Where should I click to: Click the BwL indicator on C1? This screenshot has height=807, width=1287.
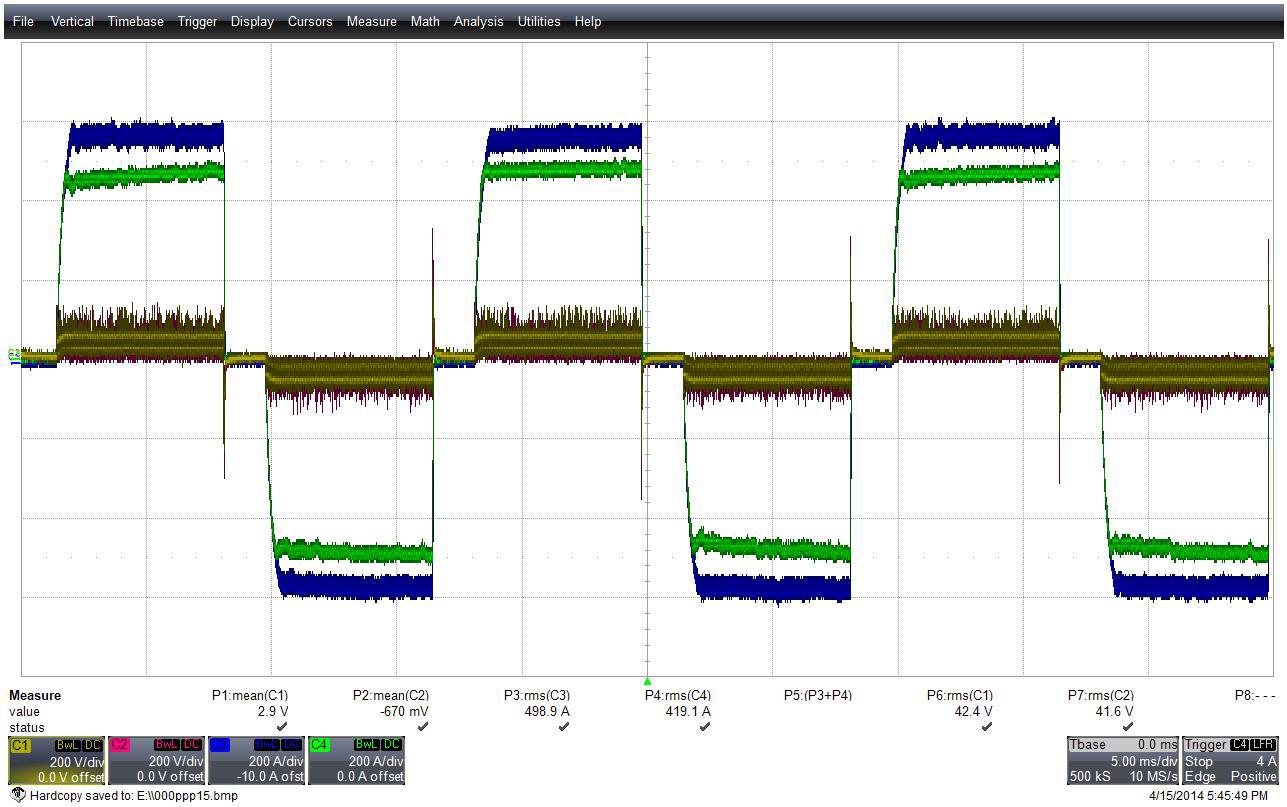[x=68, y=745]
